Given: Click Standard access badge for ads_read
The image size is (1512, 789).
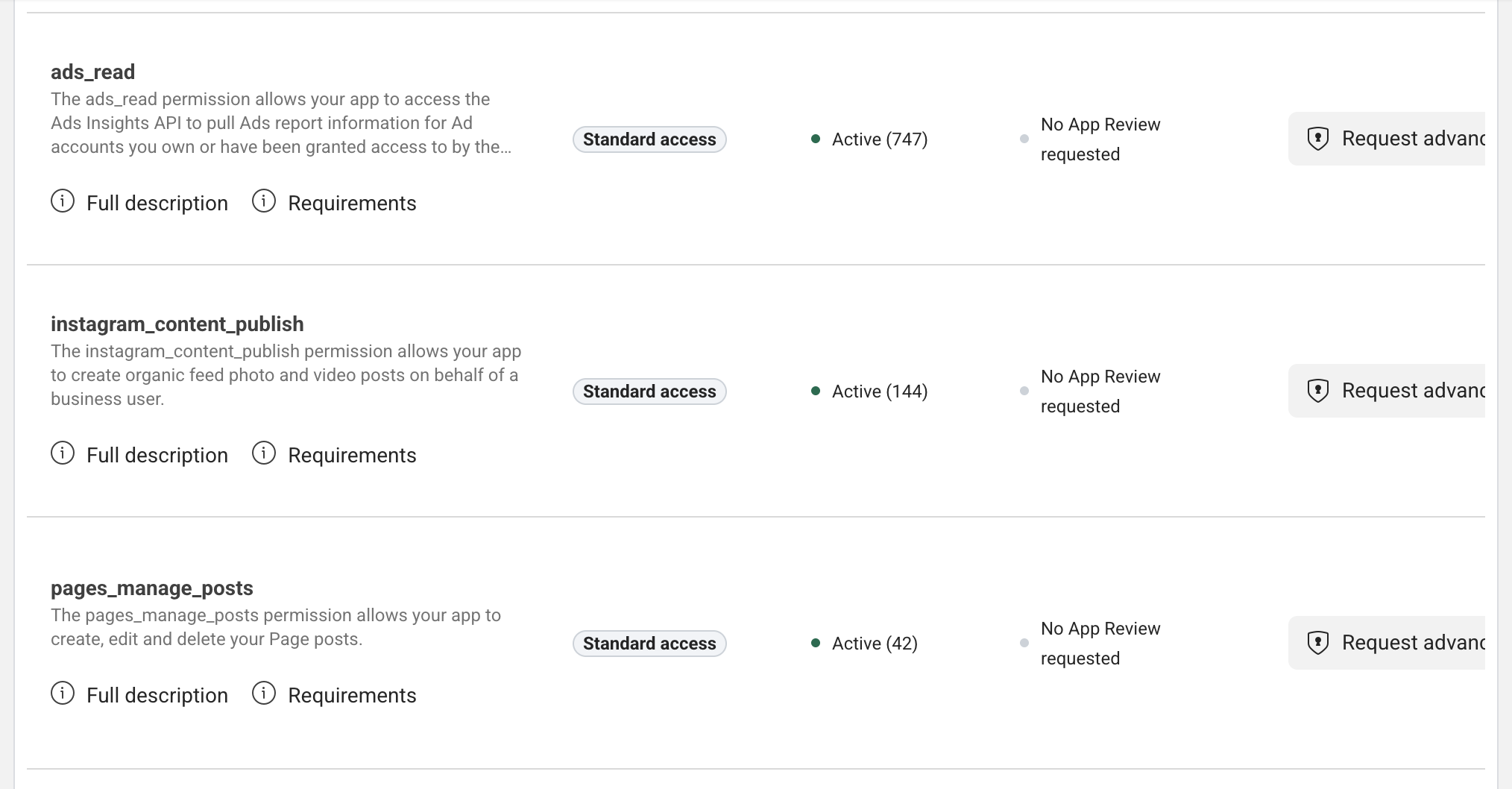Looking at the screenshot, I should [x=649, y=139].
